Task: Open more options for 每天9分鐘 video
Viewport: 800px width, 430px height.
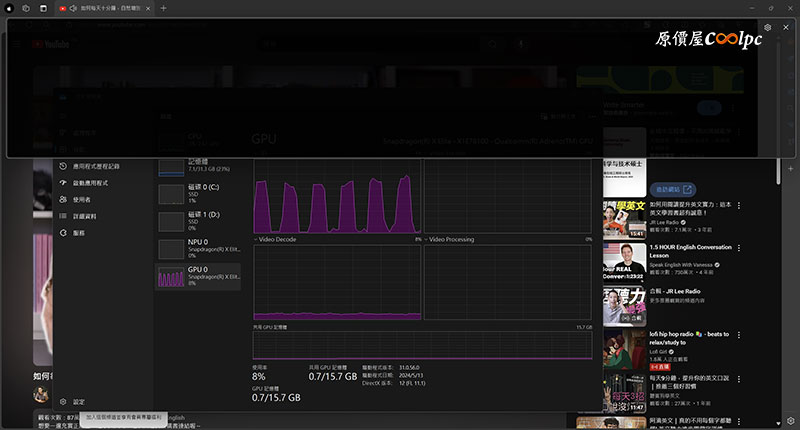Action: coord(739,379)
